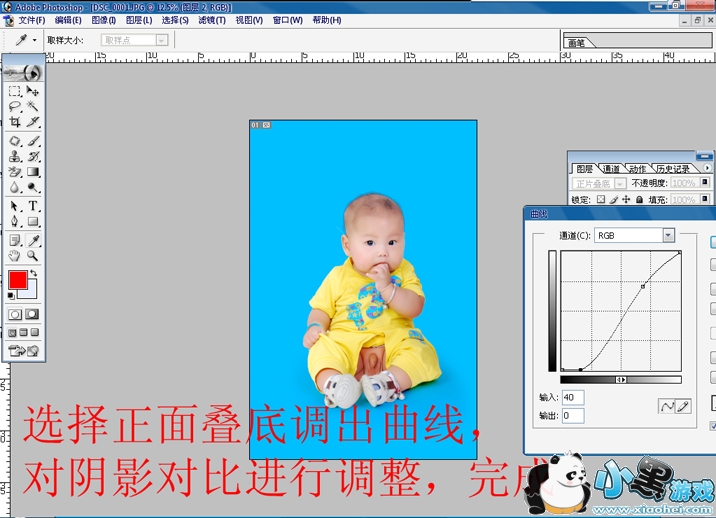Select the Magic Wand tool
This screenshot has width=716, height=518.
click(32, 106)
